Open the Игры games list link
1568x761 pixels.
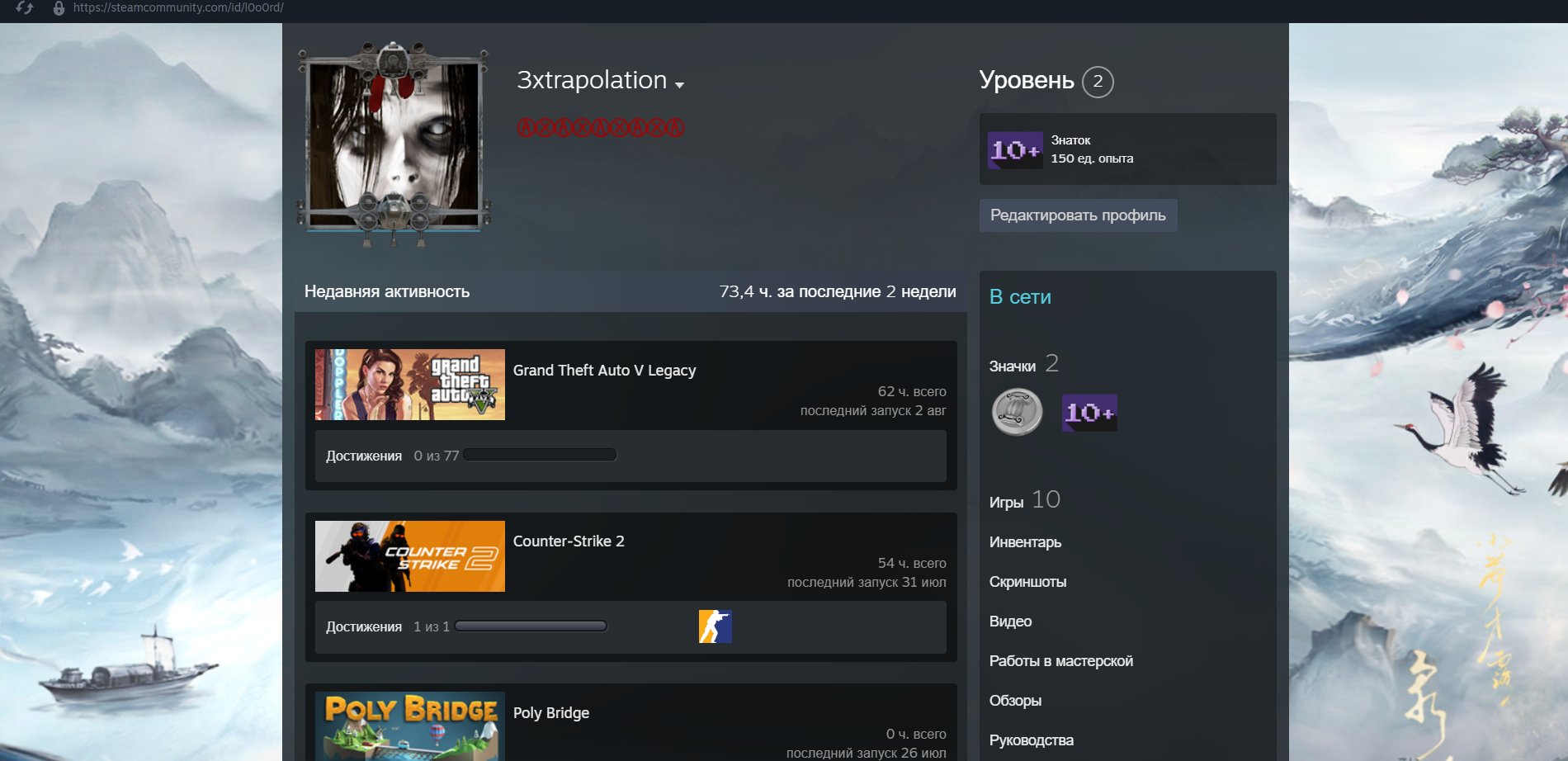[1006, 502]
